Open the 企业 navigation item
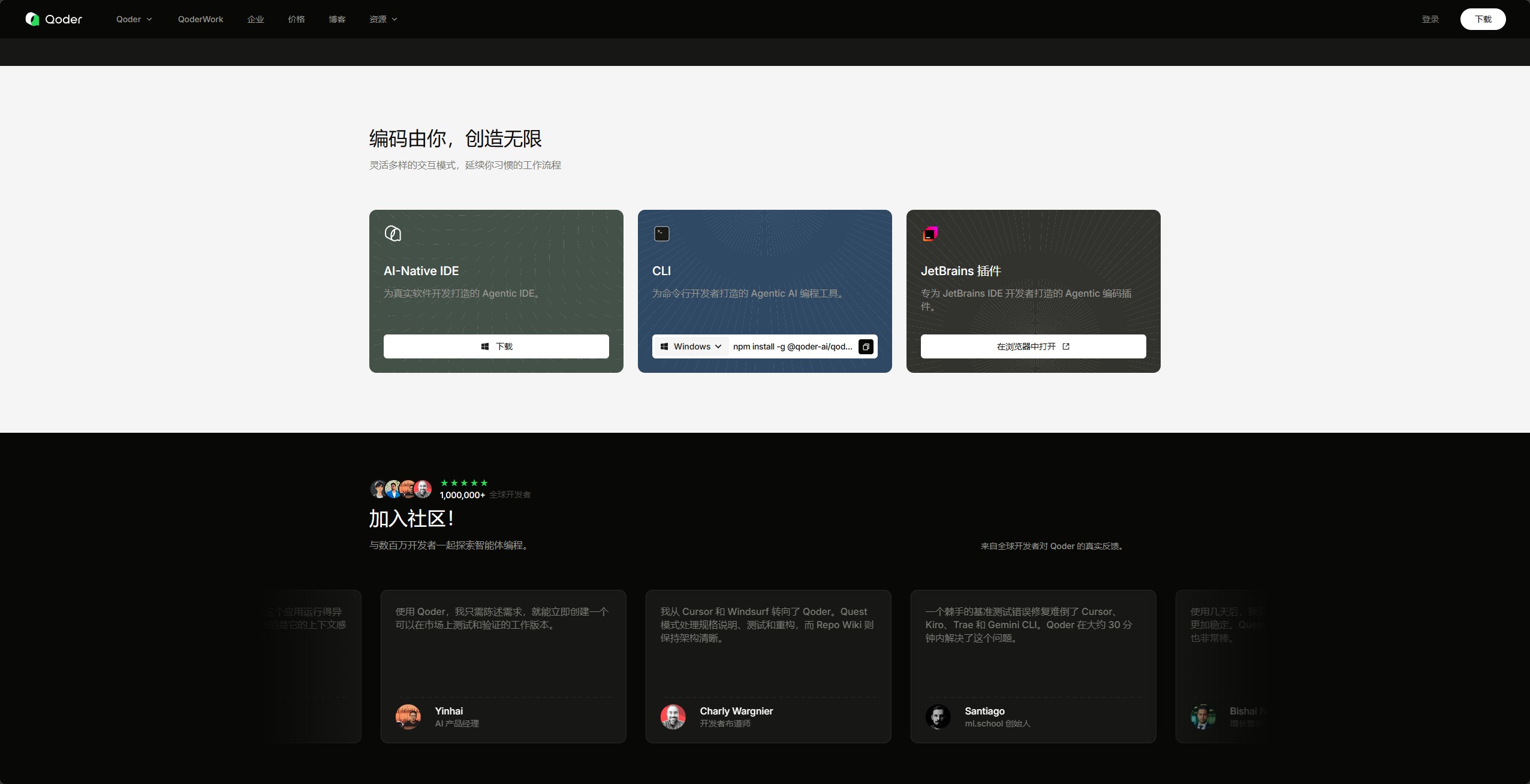The image size is (1530, 784). click(x=255, y=19)
